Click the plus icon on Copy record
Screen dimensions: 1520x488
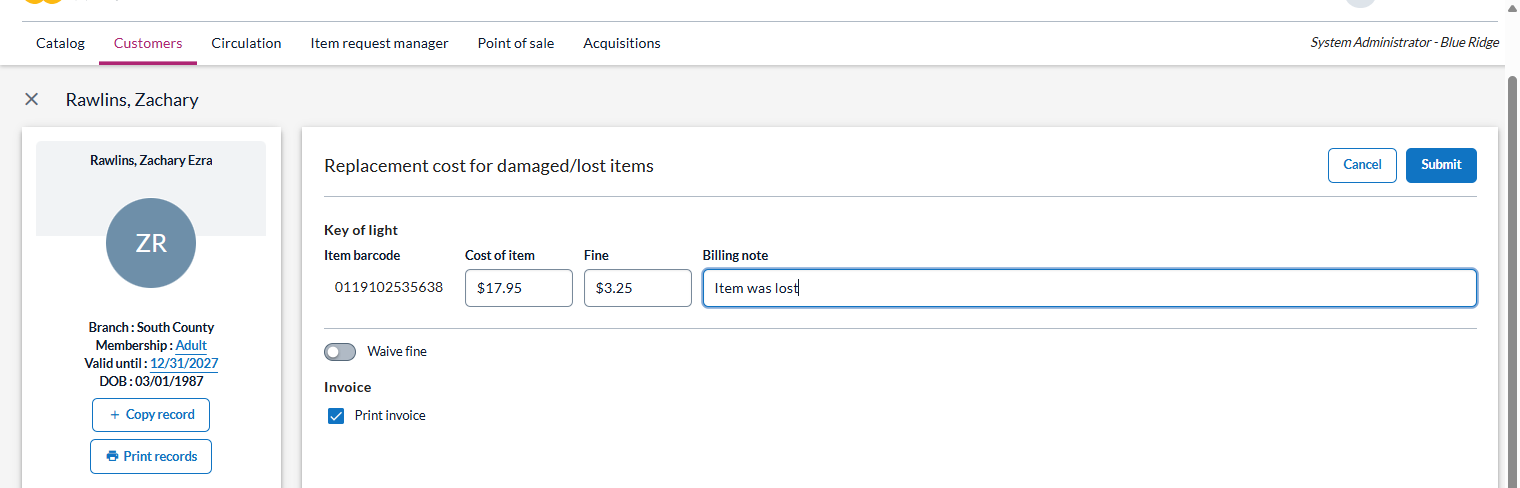pyautogui.click(x=115, y=415)
